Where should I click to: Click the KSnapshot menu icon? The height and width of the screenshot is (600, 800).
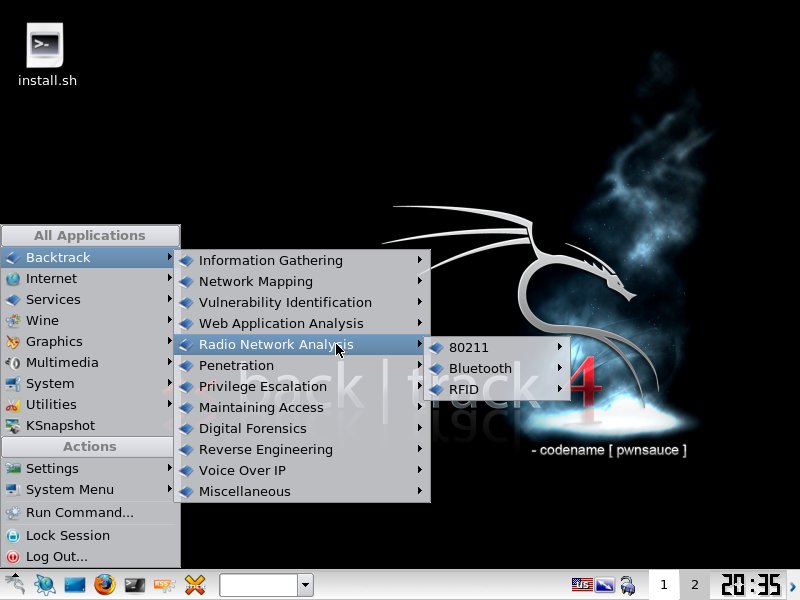tap(13, 426)
